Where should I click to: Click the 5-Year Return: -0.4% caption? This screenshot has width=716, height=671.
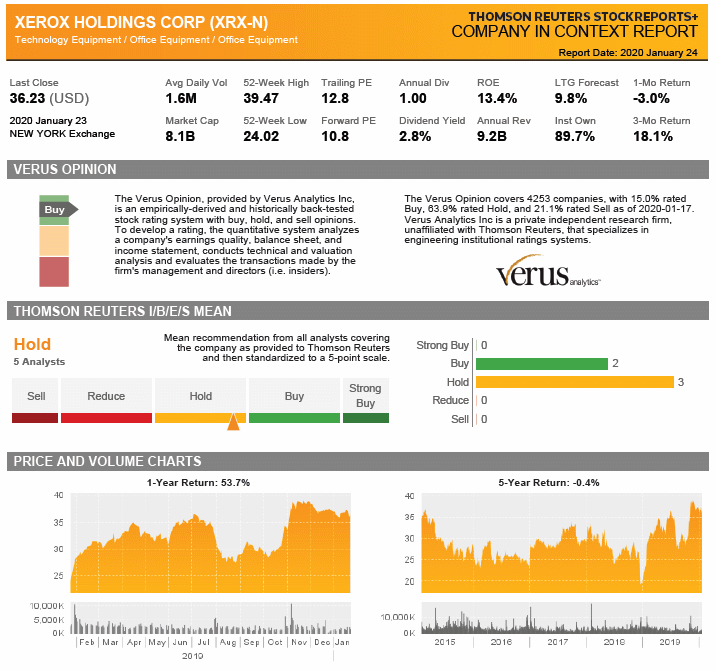549,483
